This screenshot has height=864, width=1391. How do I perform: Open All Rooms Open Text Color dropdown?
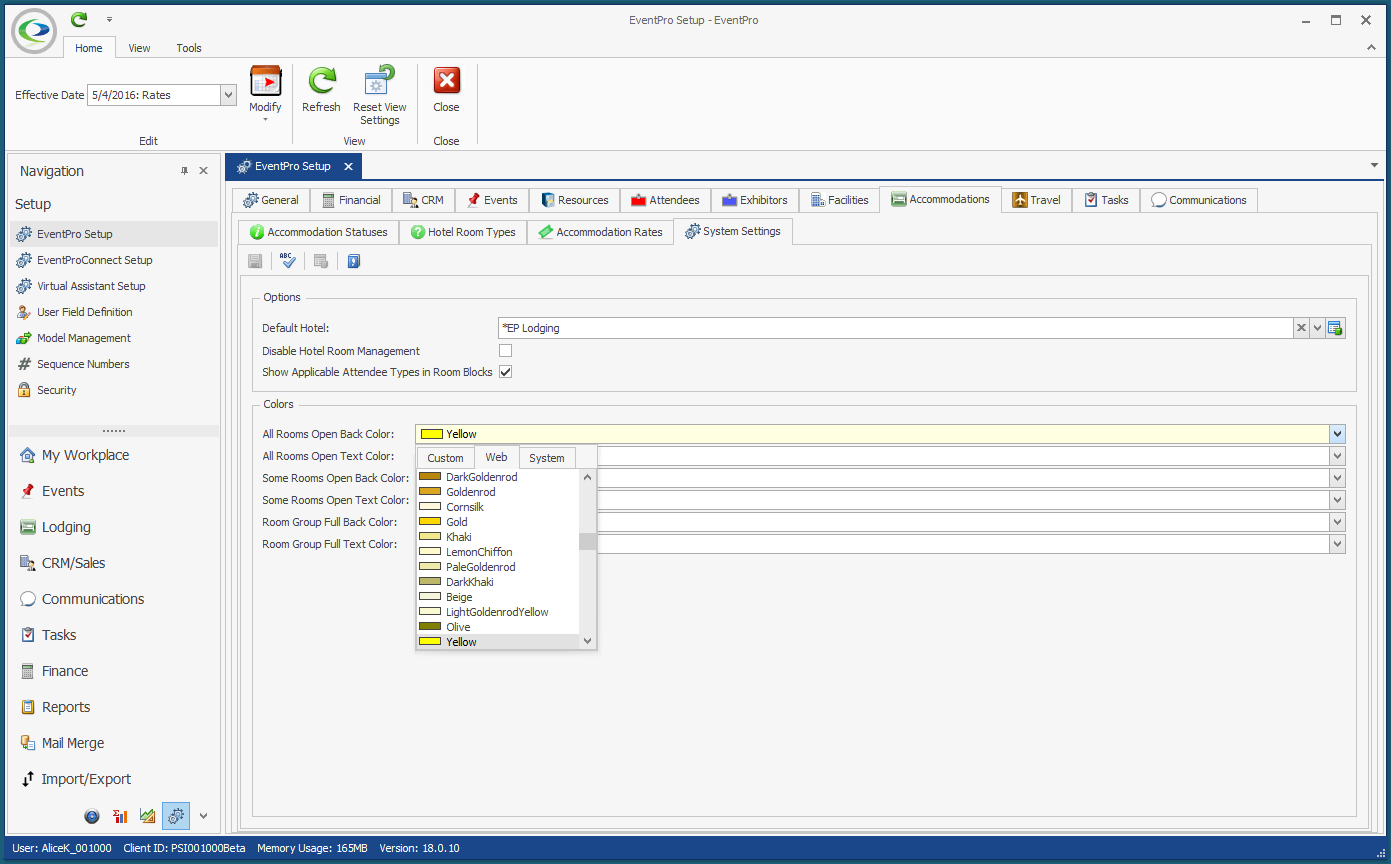coord(1337,456)
